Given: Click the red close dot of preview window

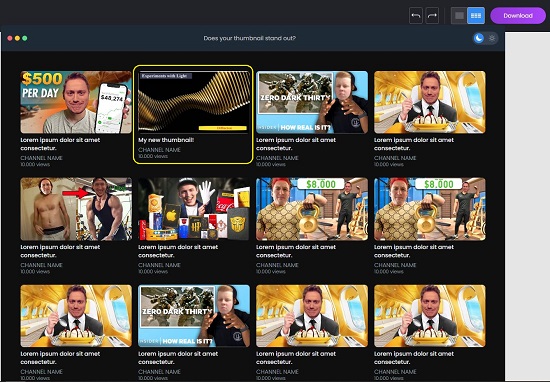Looking at the screenshot, I should pyautogui.click(x=10, y=38).
